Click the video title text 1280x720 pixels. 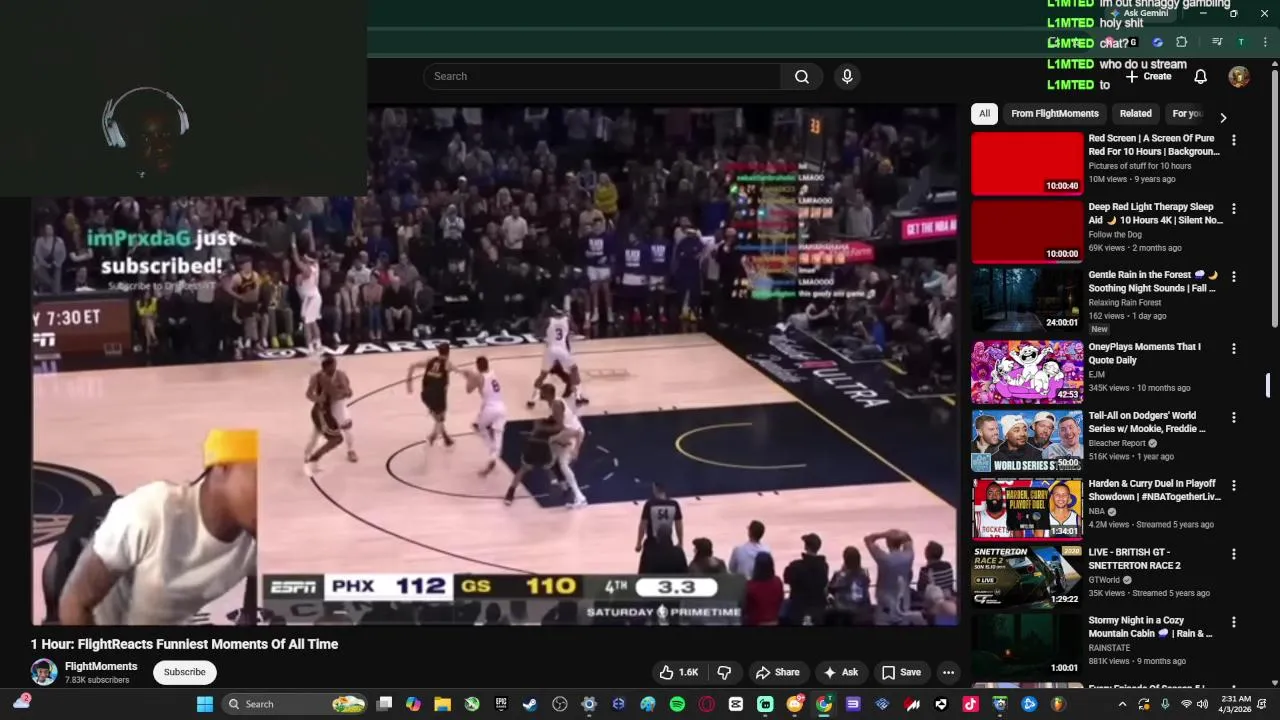184,644
